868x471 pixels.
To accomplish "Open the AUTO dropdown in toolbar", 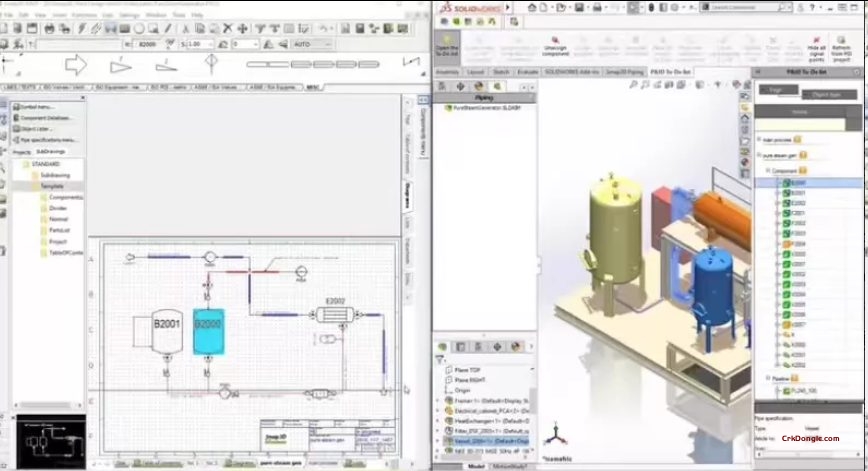I will coord(314,45).
